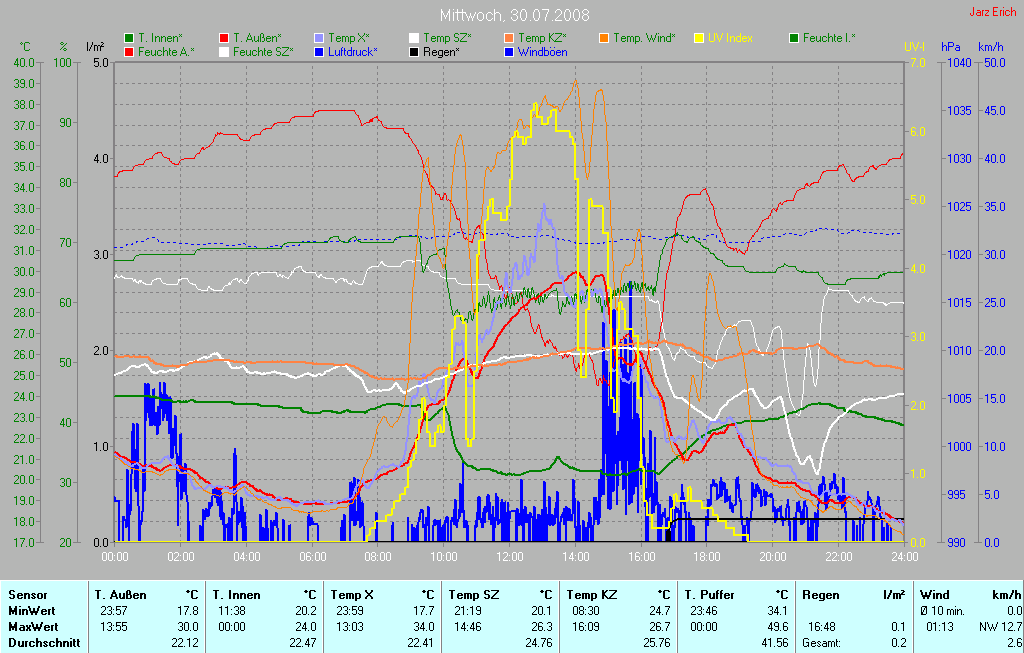Click the Jarz Erich author text
This screenshot has width=1024, height=653.
click(x=992, y=12)
